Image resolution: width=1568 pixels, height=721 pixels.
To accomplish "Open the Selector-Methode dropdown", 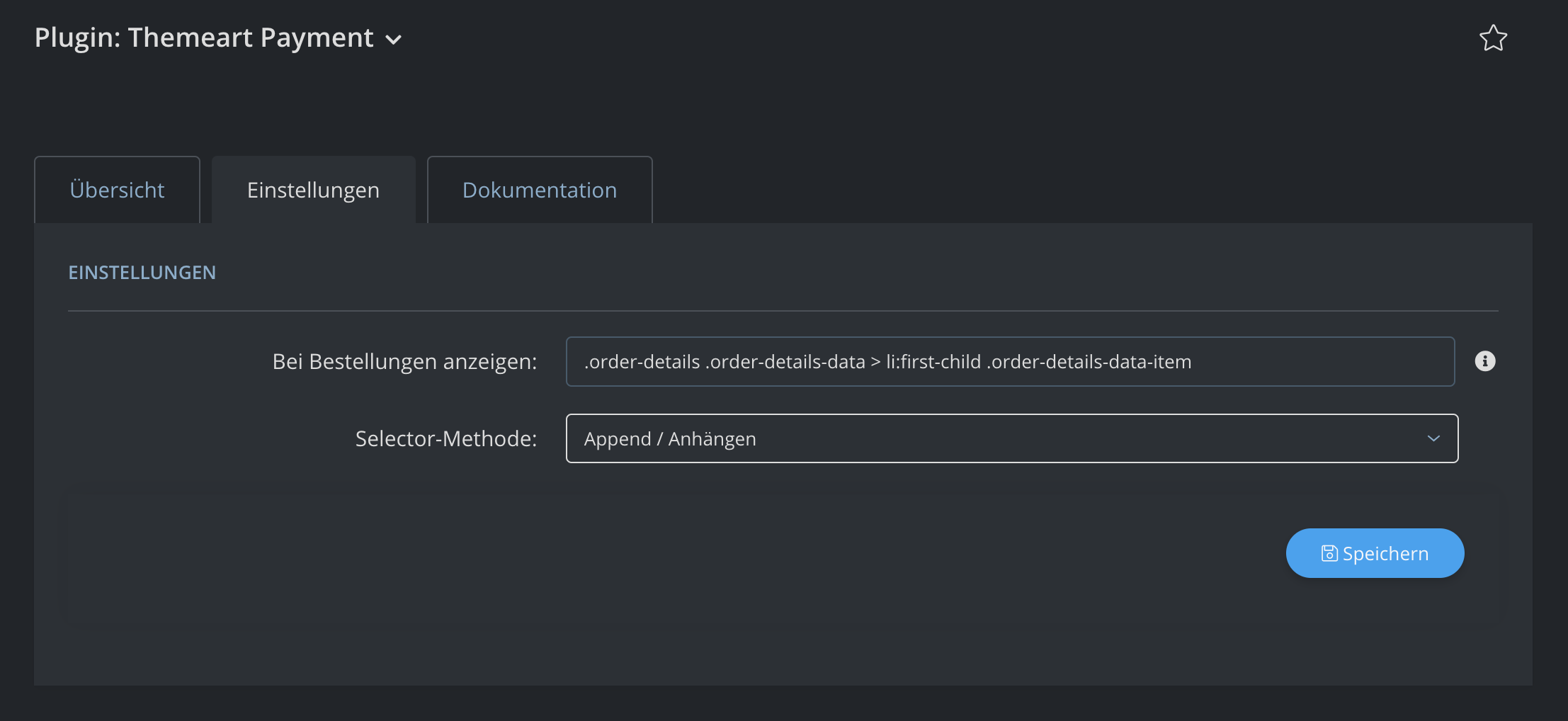I will click(x=1011, y=438).
